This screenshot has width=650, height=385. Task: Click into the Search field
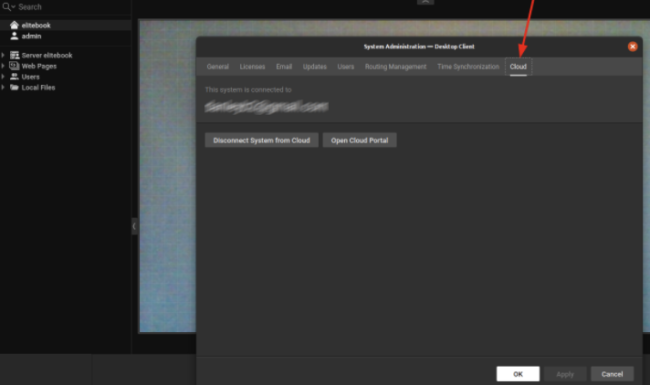click(x=70, y=7)
